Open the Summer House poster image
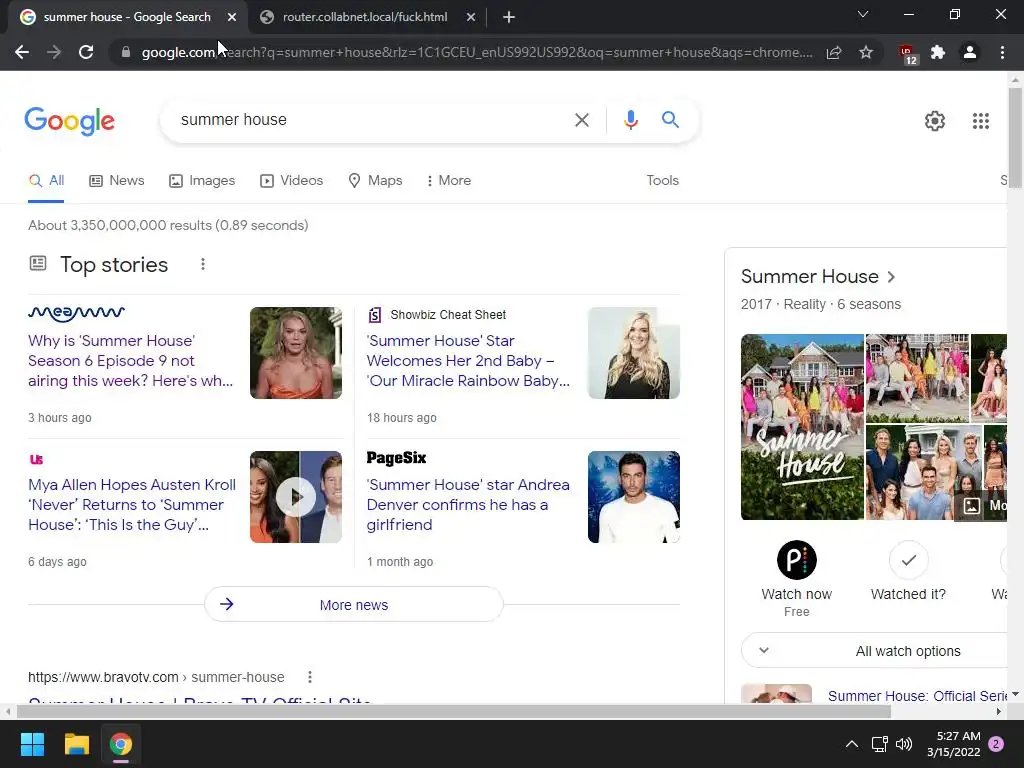1024x768 pixels. pyautogui.click(x=802, y=427)
